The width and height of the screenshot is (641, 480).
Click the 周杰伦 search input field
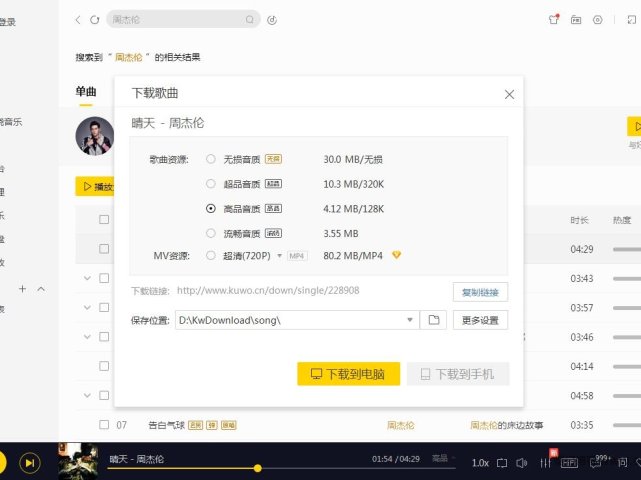(183, 20)
